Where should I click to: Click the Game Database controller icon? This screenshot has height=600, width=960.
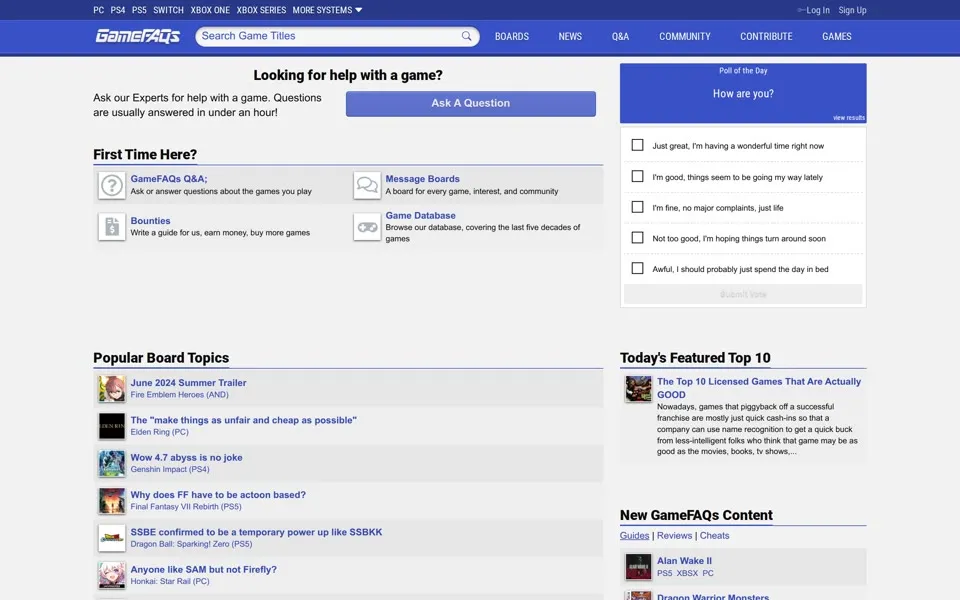click(x=367, y=227)
